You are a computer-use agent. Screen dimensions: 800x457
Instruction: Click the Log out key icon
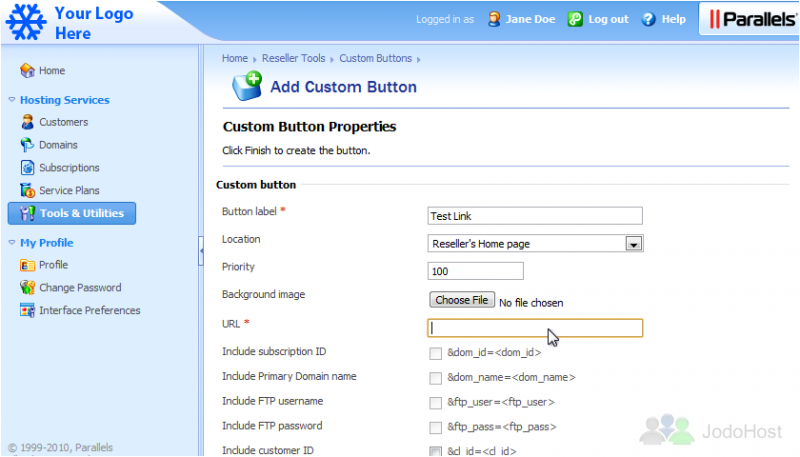[x=575, y=19]
